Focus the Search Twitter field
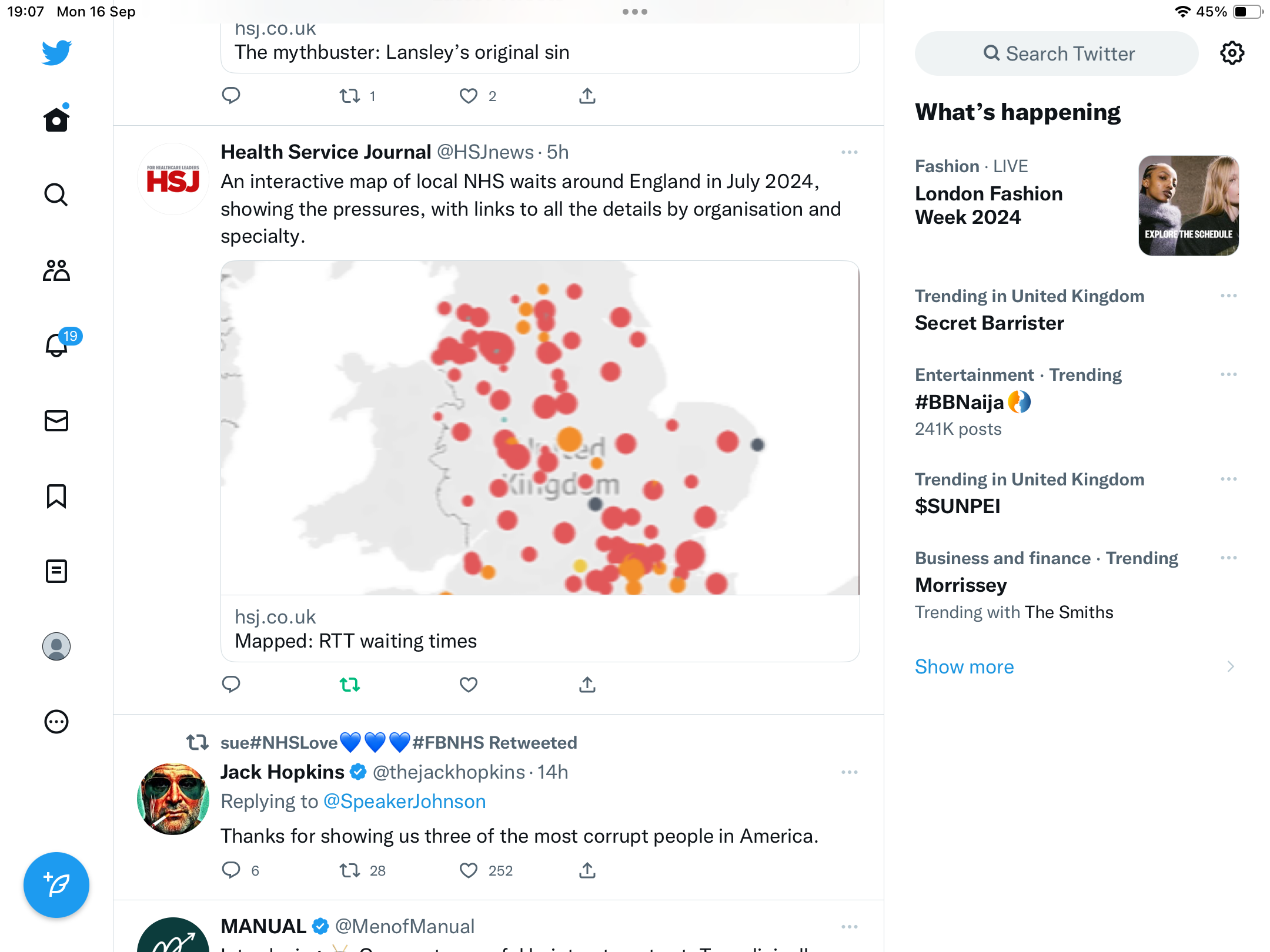The image size is (1270, 952). [x=1057, y=53]
